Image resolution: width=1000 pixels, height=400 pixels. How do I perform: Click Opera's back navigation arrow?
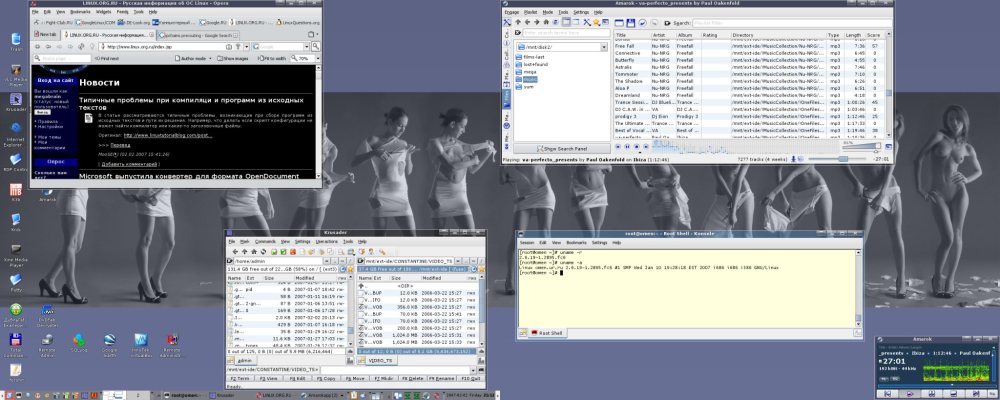coord(48,47)
